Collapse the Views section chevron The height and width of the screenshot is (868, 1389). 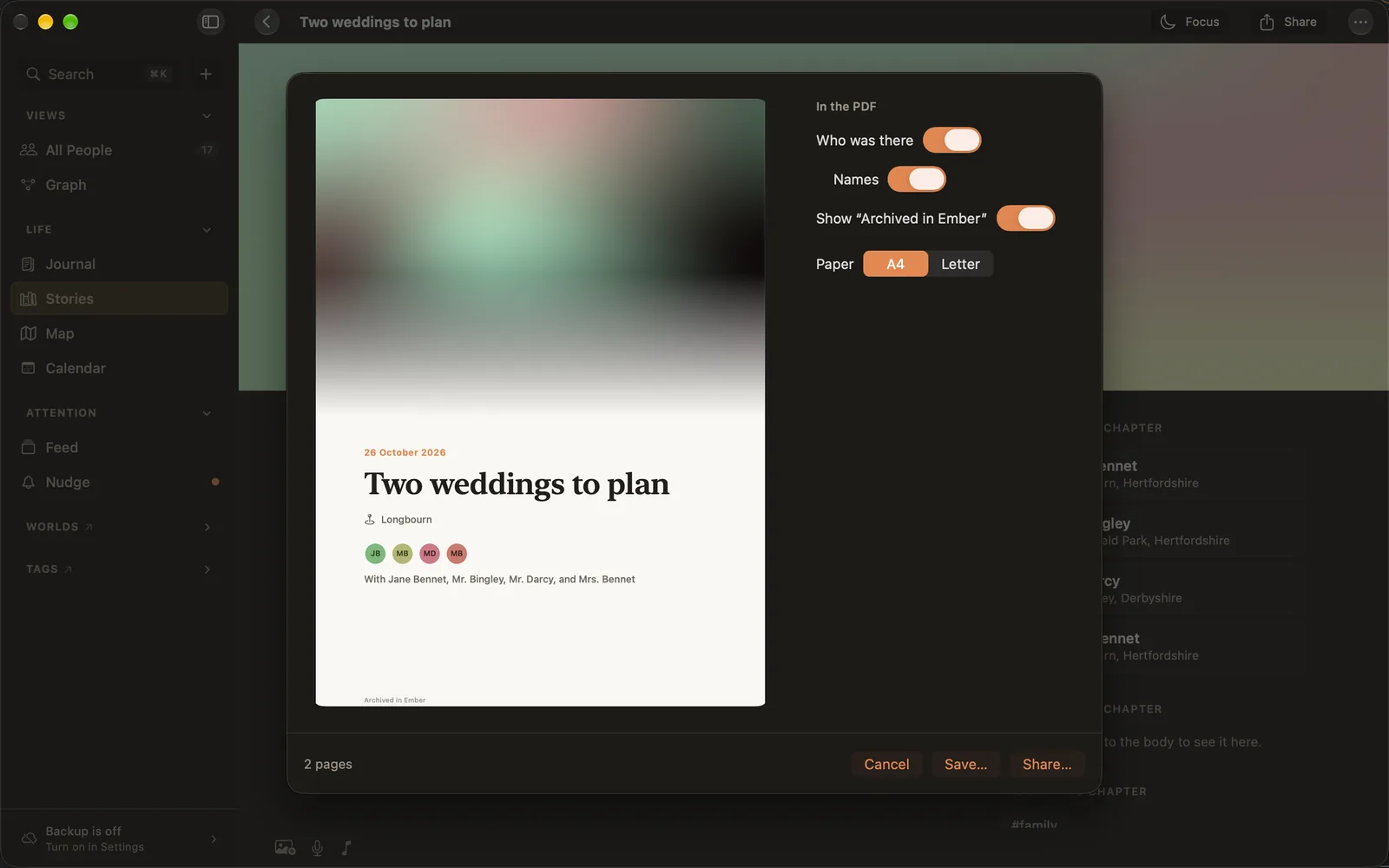click(x=207, y=115)
